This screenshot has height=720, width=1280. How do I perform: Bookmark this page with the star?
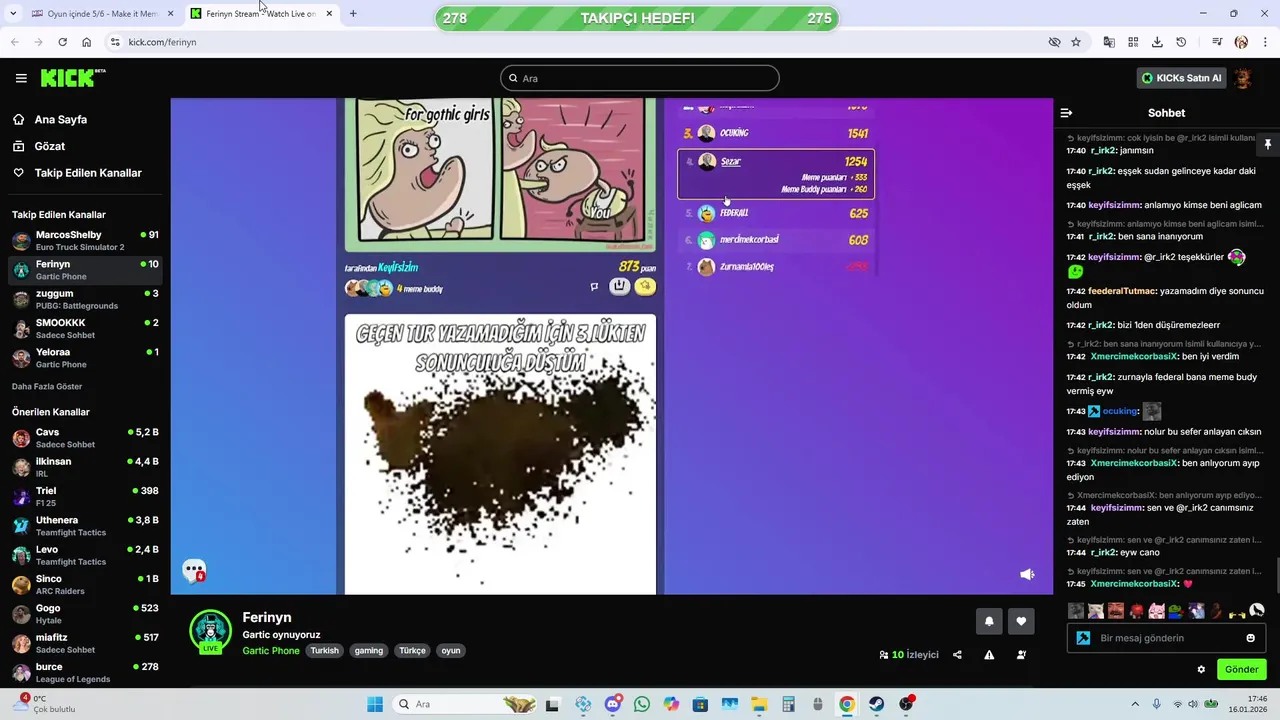click(x=1076, y=42)
